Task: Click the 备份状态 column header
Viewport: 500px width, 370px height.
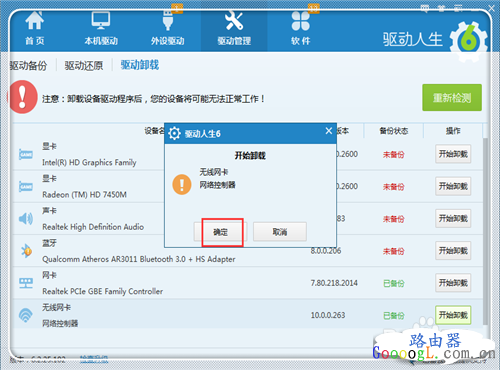Action: pos(394,131)
